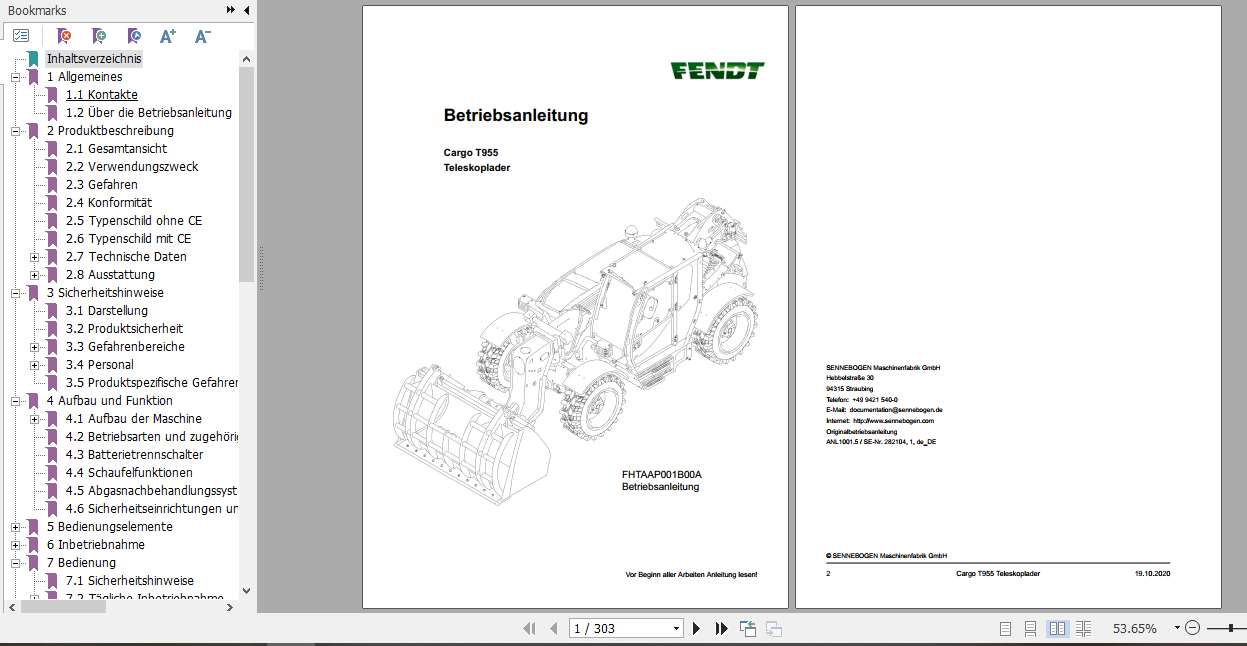Open 2.6 Typenschild mit CE
This screenshot has width=1247, height=646.
point(128,239)
